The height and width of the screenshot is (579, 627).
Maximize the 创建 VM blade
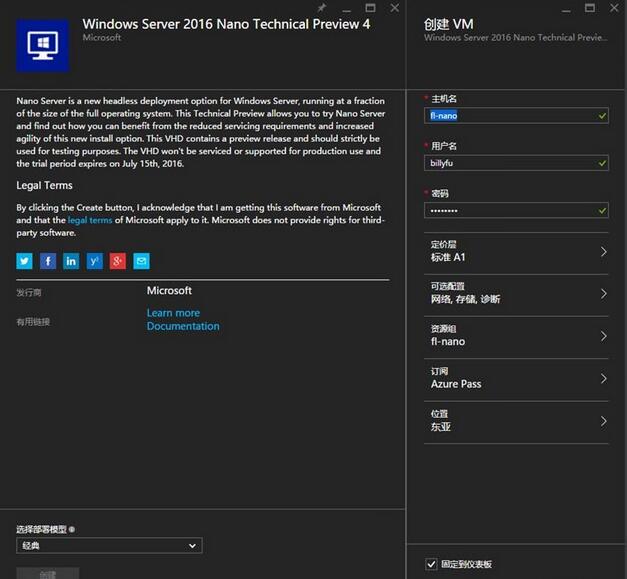click(x=590, y=8)
